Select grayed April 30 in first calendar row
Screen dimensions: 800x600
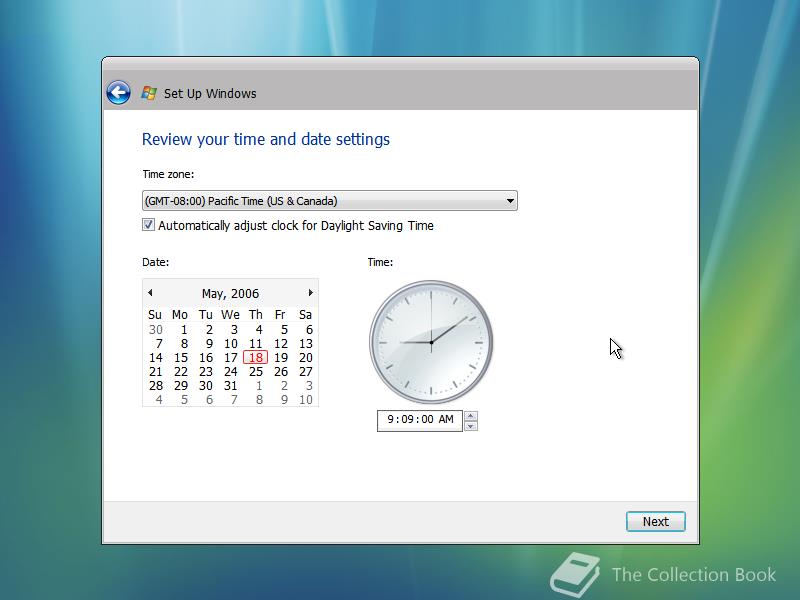coord(156,330)
